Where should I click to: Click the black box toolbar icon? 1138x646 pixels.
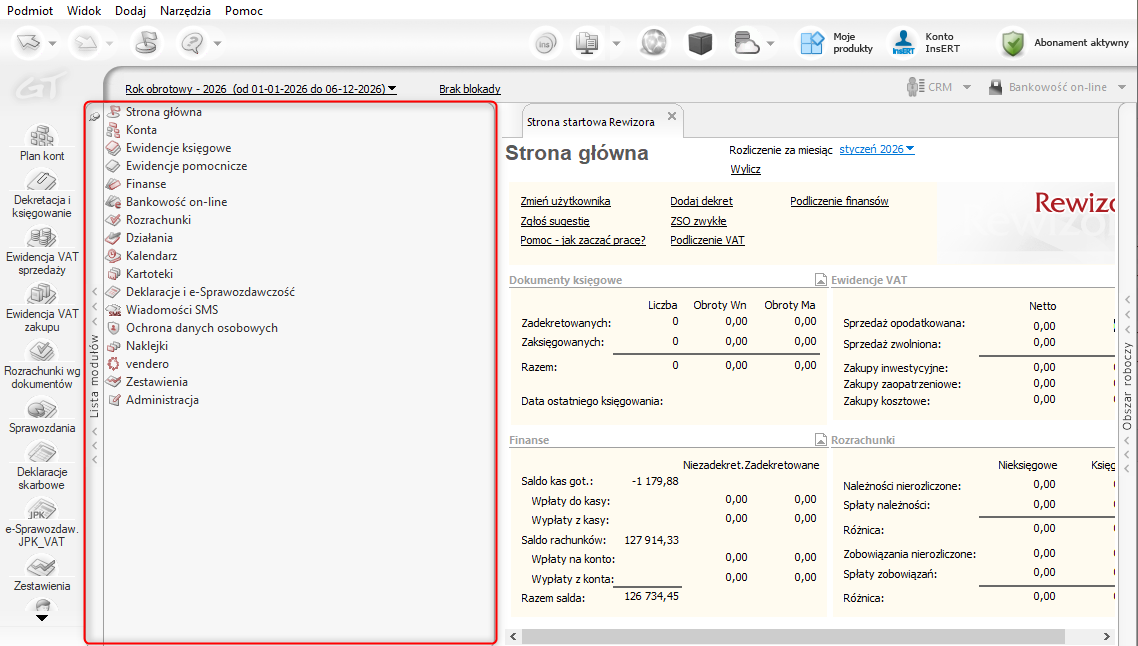tap(700, 43)
